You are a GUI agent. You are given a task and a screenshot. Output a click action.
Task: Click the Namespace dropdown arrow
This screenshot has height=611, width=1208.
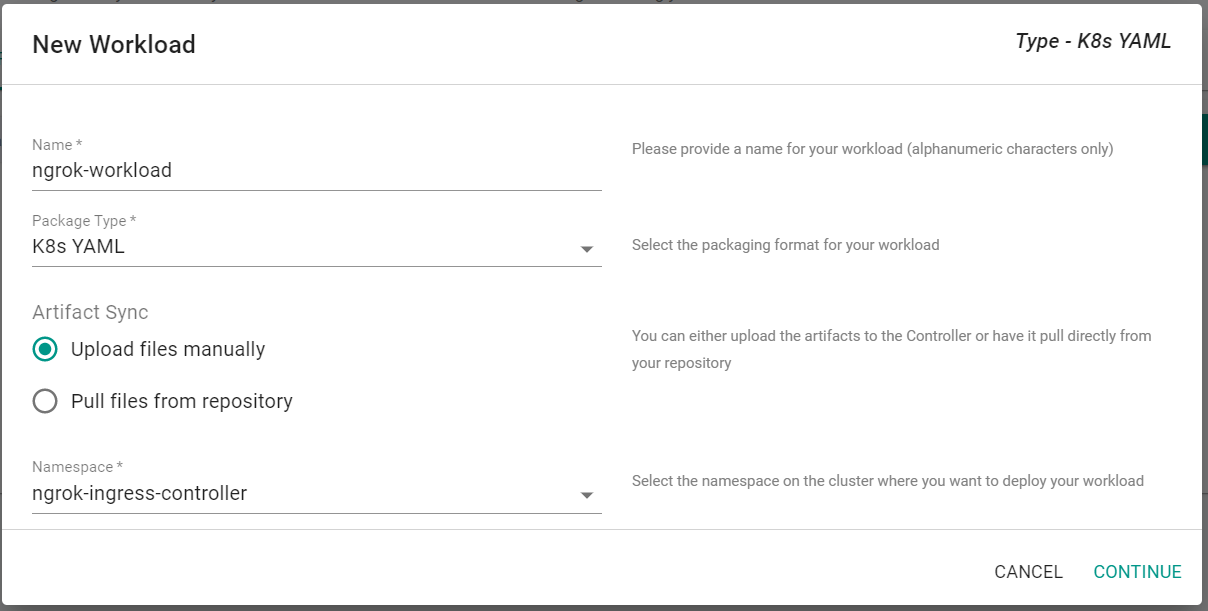[587, 496]
